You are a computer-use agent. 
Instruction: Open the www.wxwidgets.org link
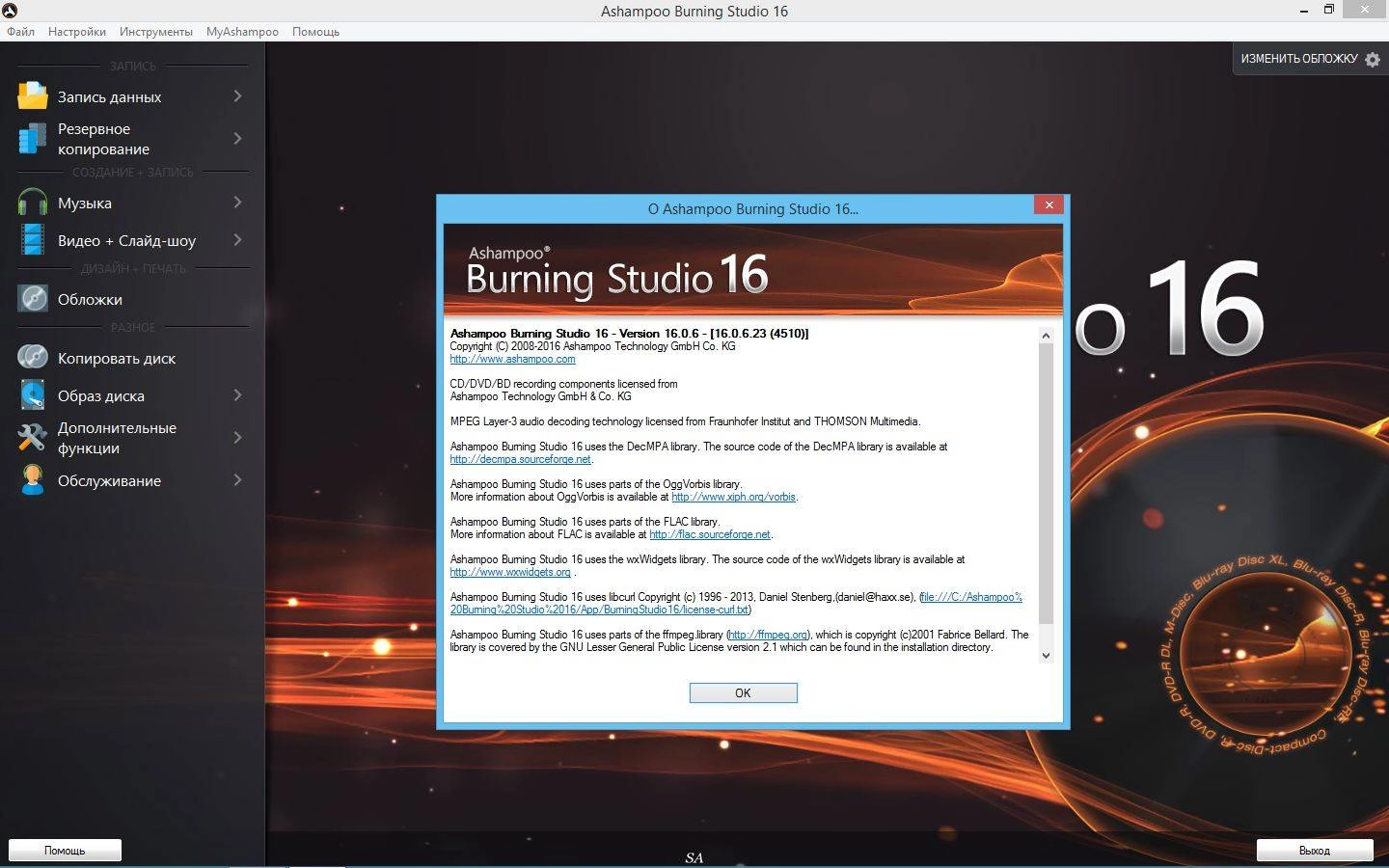click(x=510, y=572)
